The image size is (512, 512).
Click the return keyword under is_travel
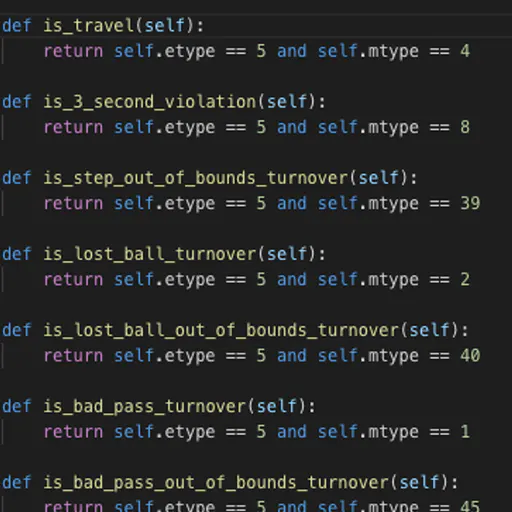[x=74, y=52]
